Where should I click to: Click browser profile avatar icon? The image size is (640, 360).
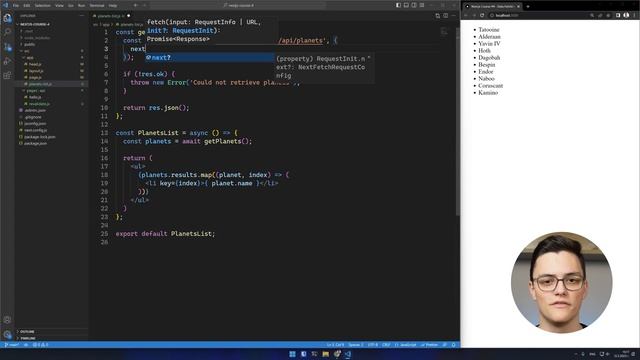626,15
